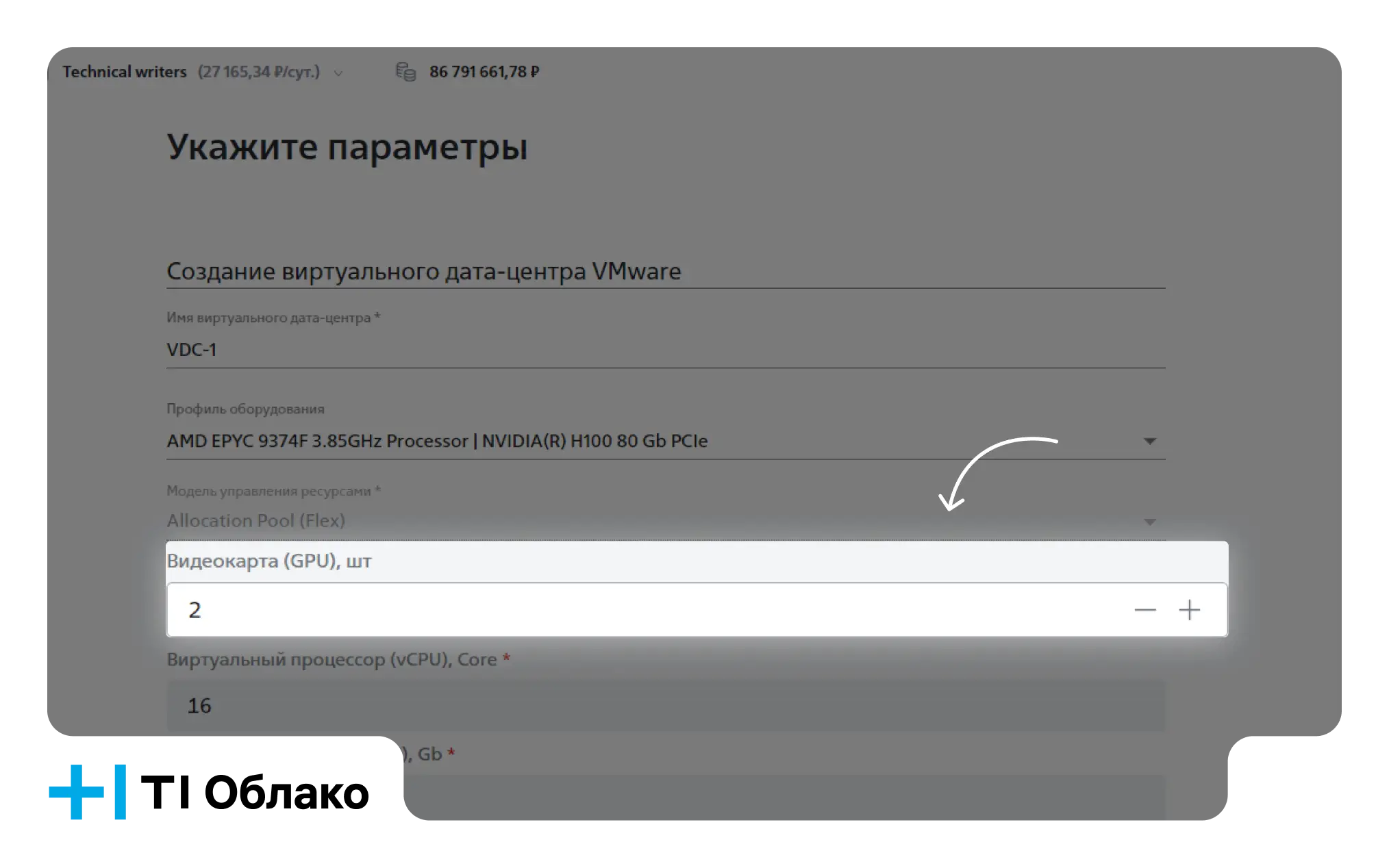Click the Technical writers project name

point(125,72)
